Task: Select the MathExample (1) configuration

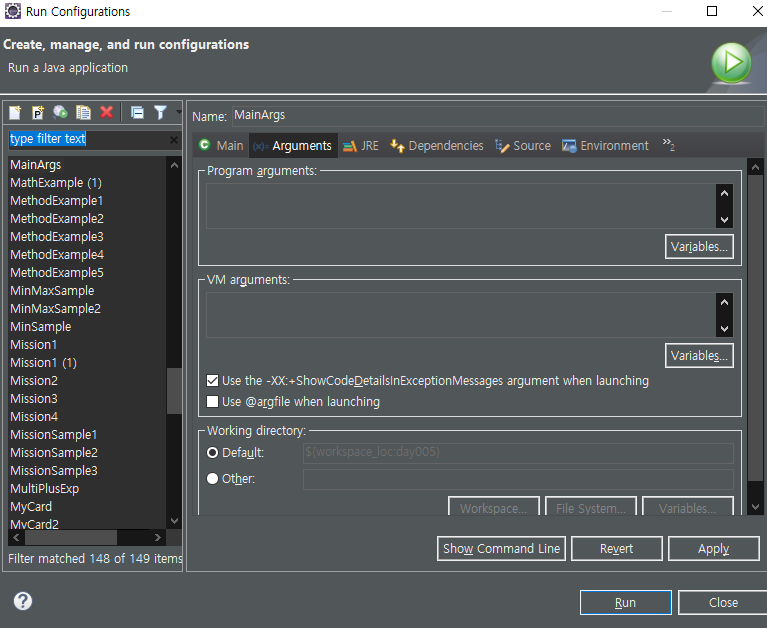Action: point(56,183)
